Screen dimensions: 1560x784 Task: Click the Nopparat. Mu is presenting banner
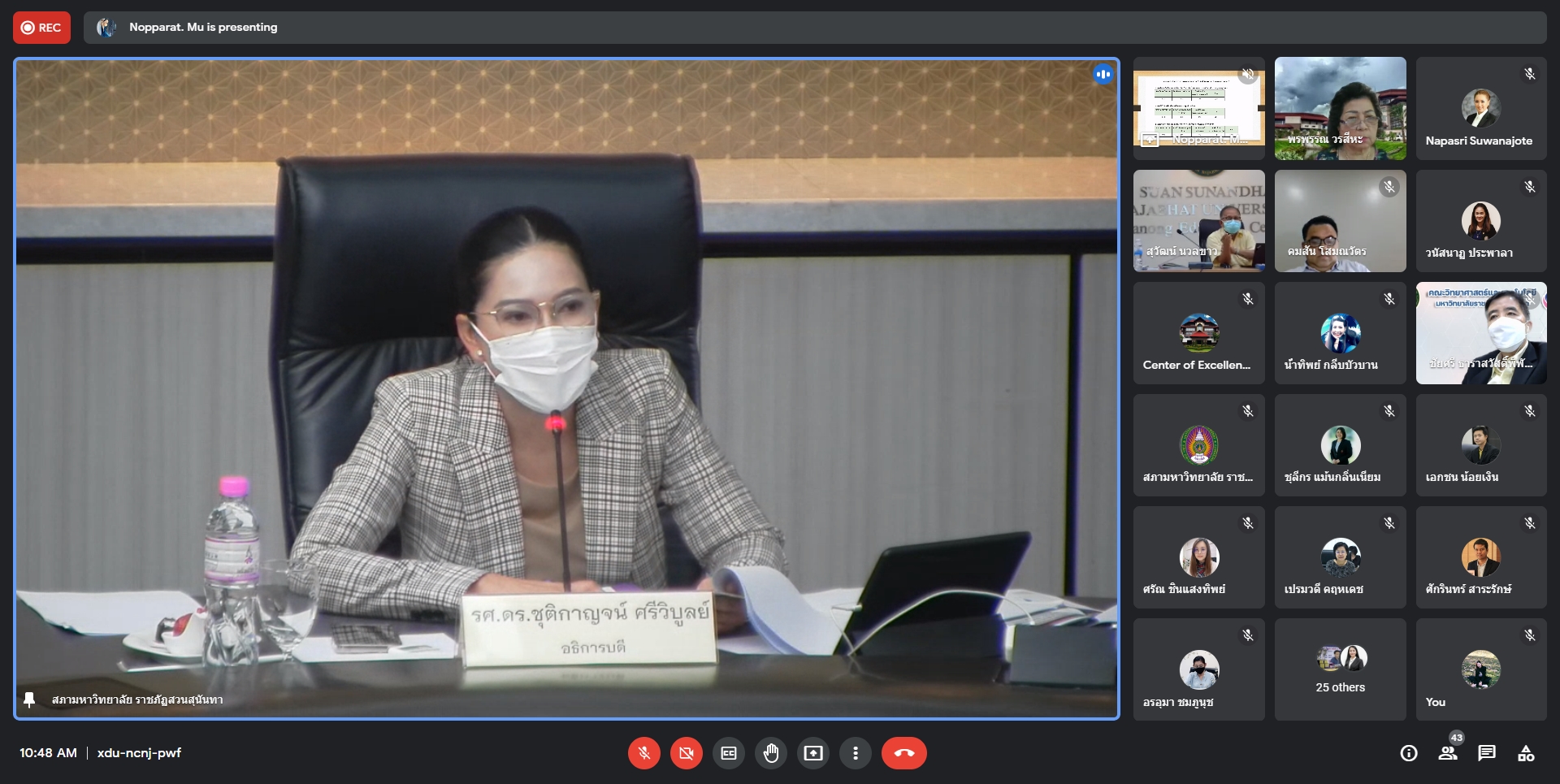(x=203, y=28)
